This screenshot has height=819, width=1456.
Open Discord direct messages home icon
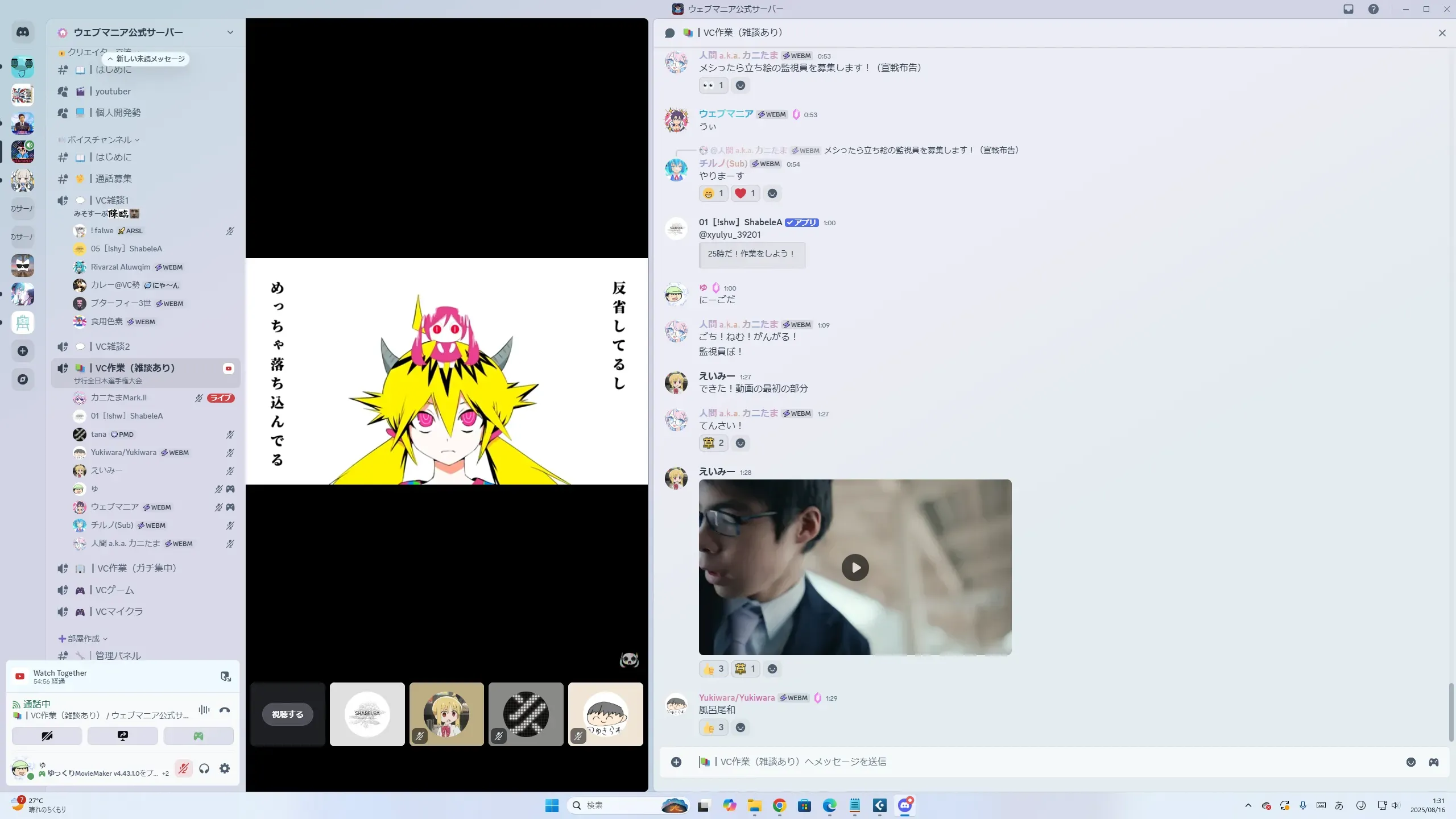point(23,32)
